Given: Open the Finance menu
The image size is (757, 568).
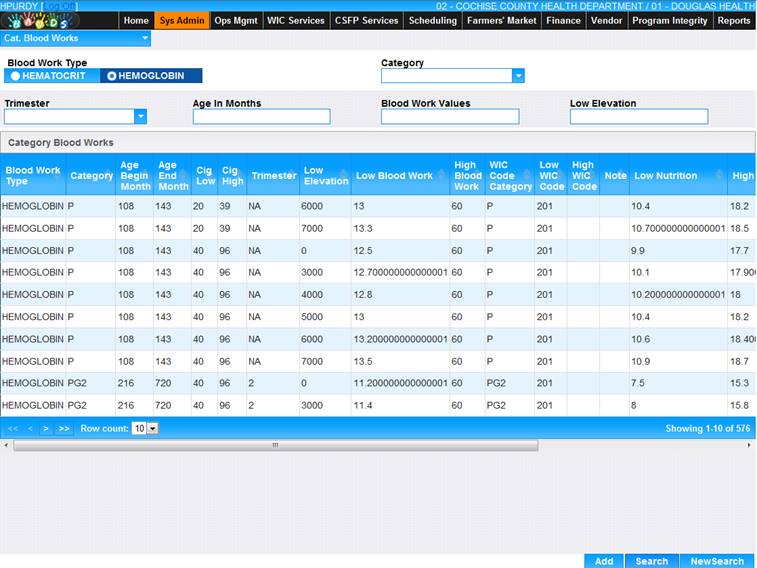Looking at the screenshot, I should 563,21.
